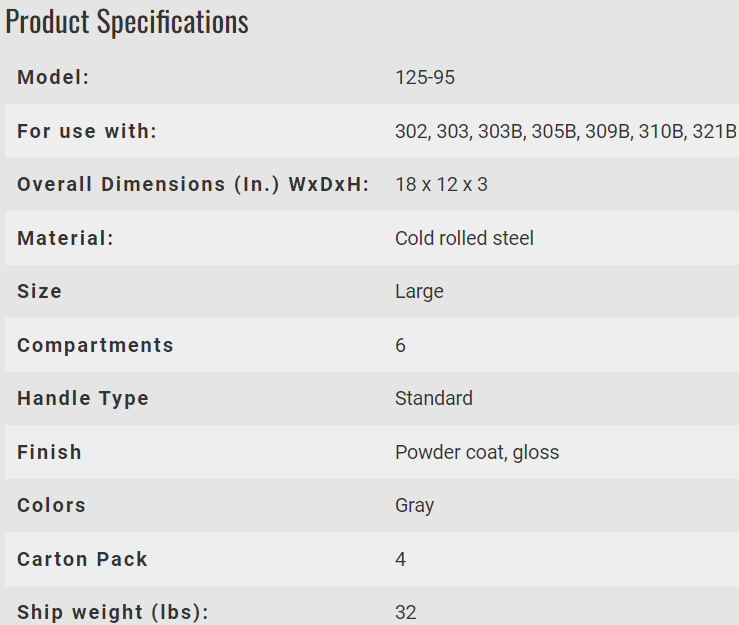Select the Large size value
Image resolution: width=739 pixels, height=625 pixels.
tap(419, 292)
